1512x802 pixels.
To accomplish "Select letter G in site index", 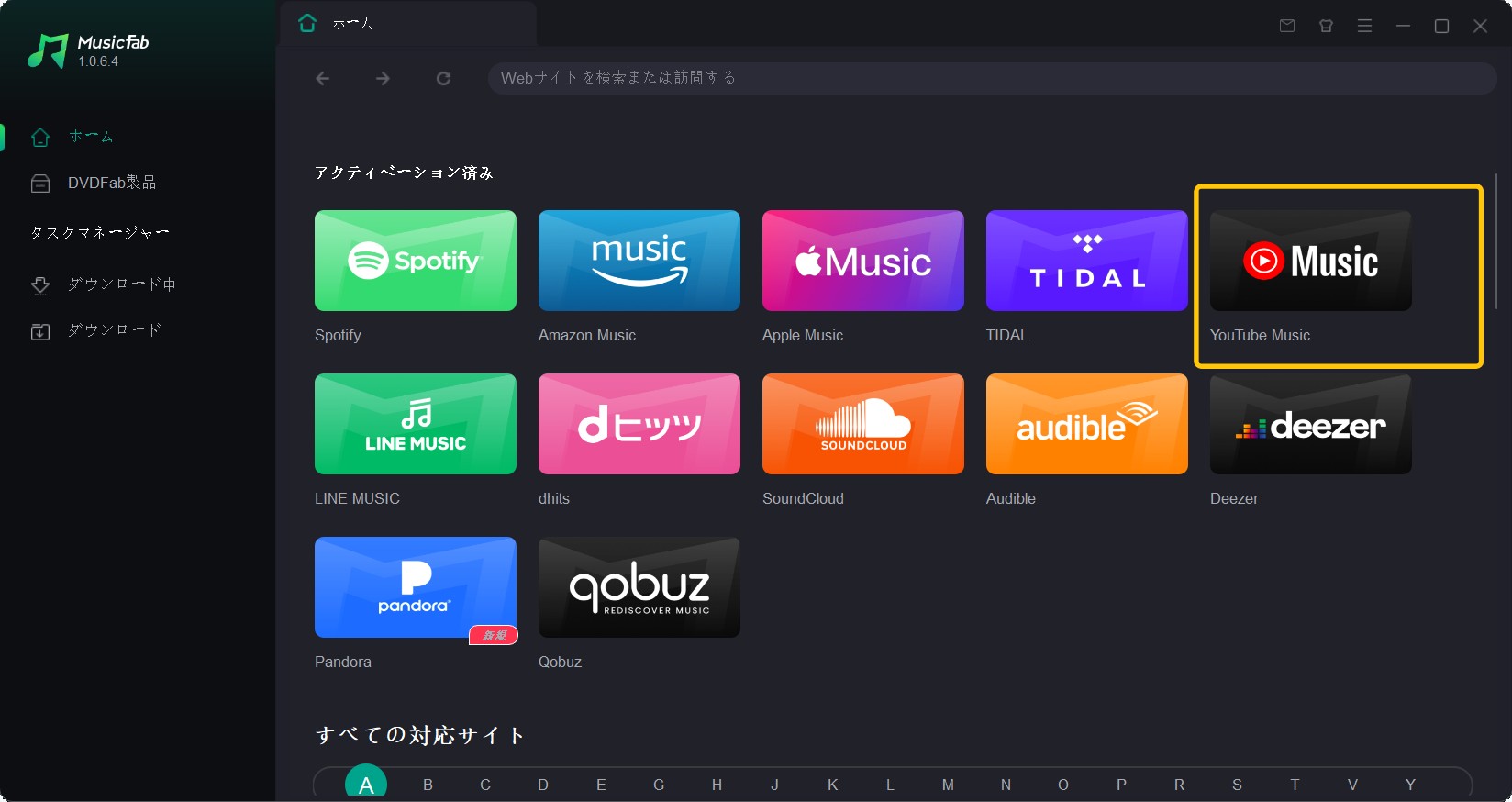I will [659, 785].
